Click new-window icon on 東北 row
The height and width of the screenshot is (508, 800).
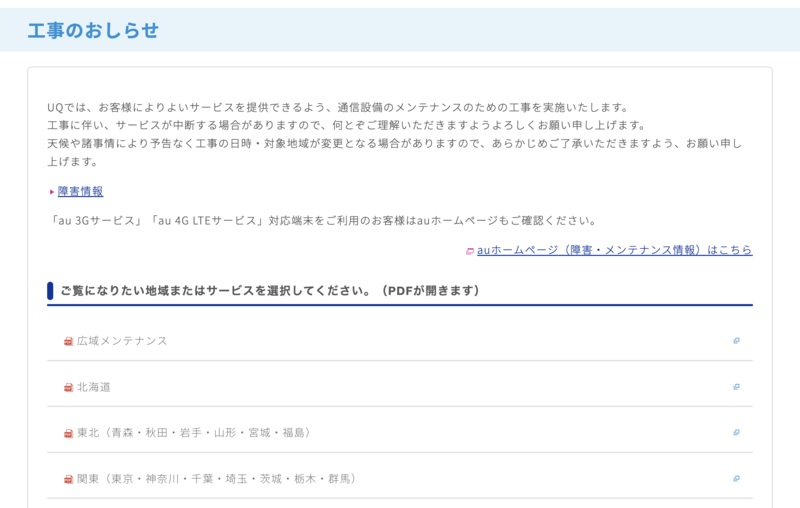(x=736, y=433)
